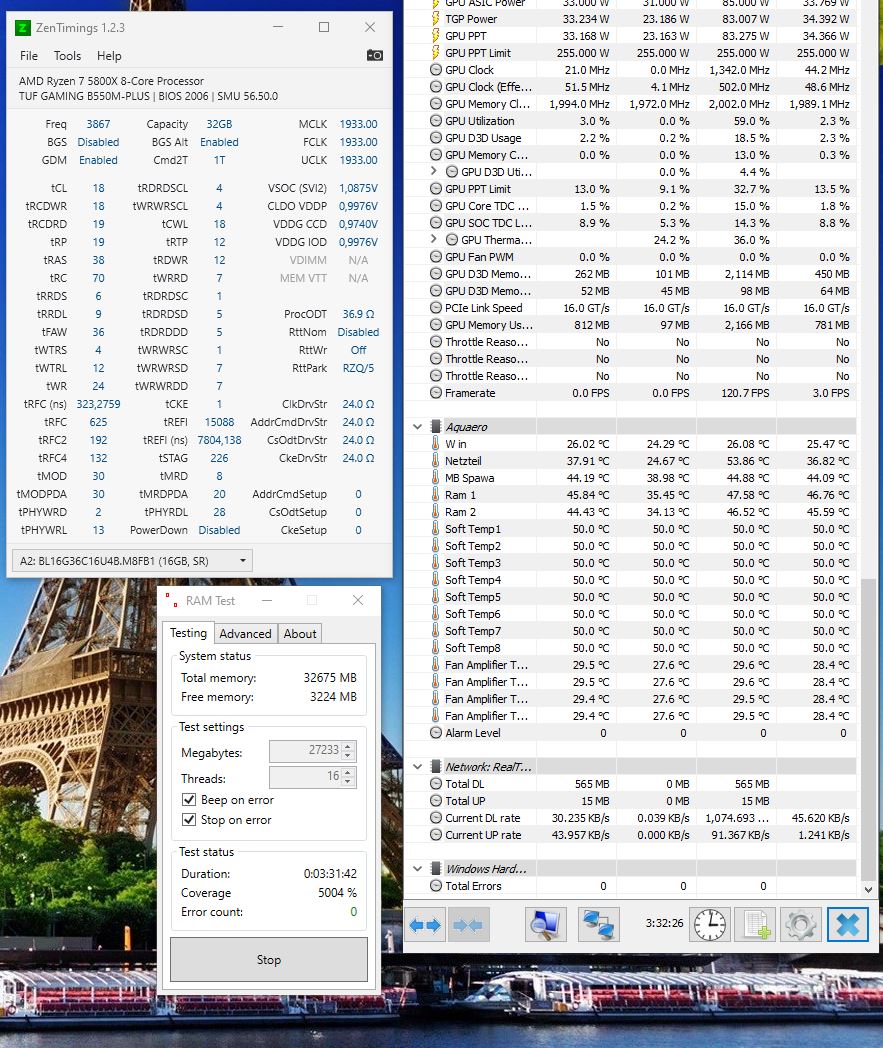883x1048 pixels.
Task: Click the round icon beside GPU Clock
Action: [436, 70]
